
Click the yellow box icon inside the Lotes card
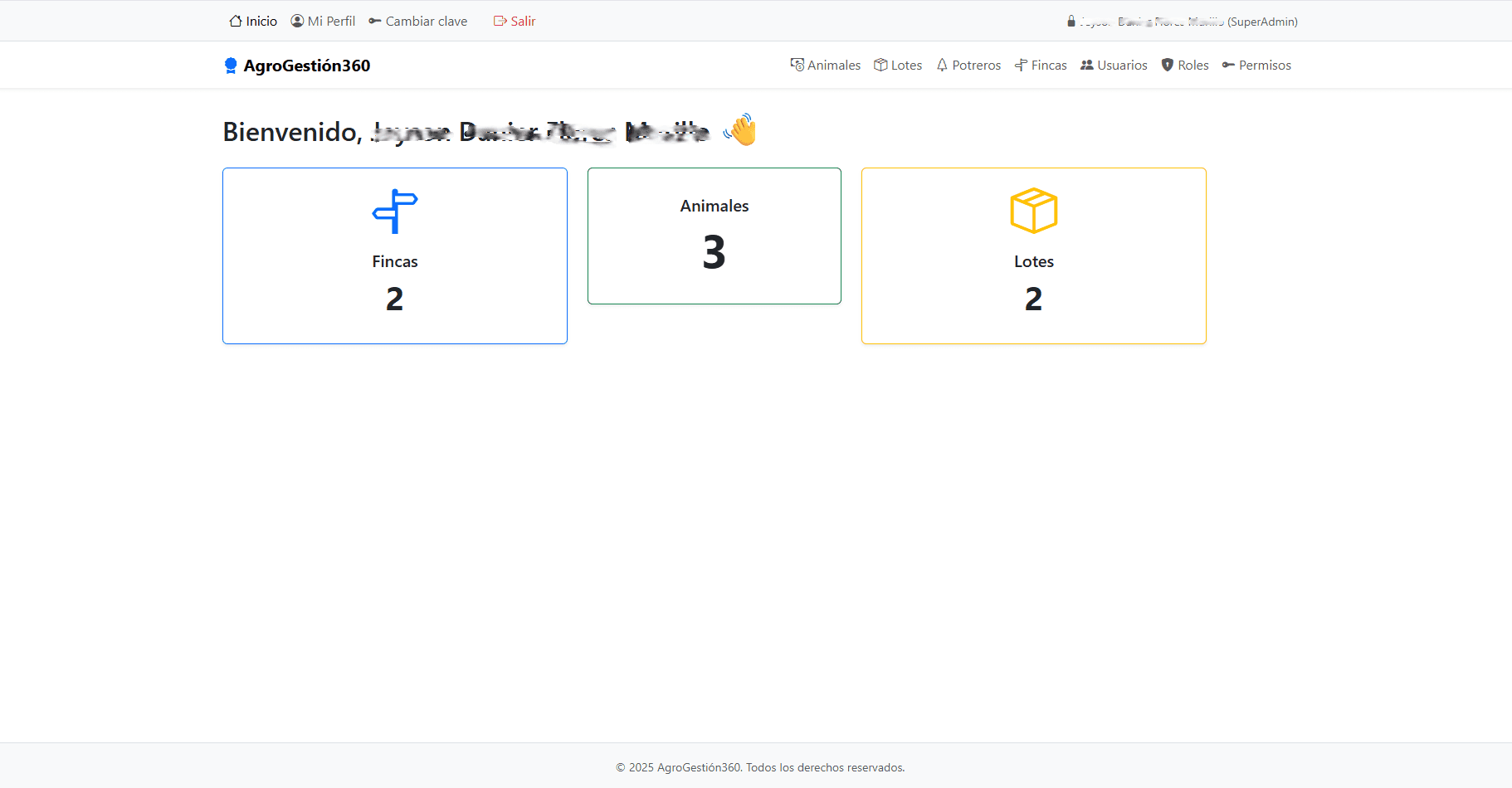[x=1033, y=211]
